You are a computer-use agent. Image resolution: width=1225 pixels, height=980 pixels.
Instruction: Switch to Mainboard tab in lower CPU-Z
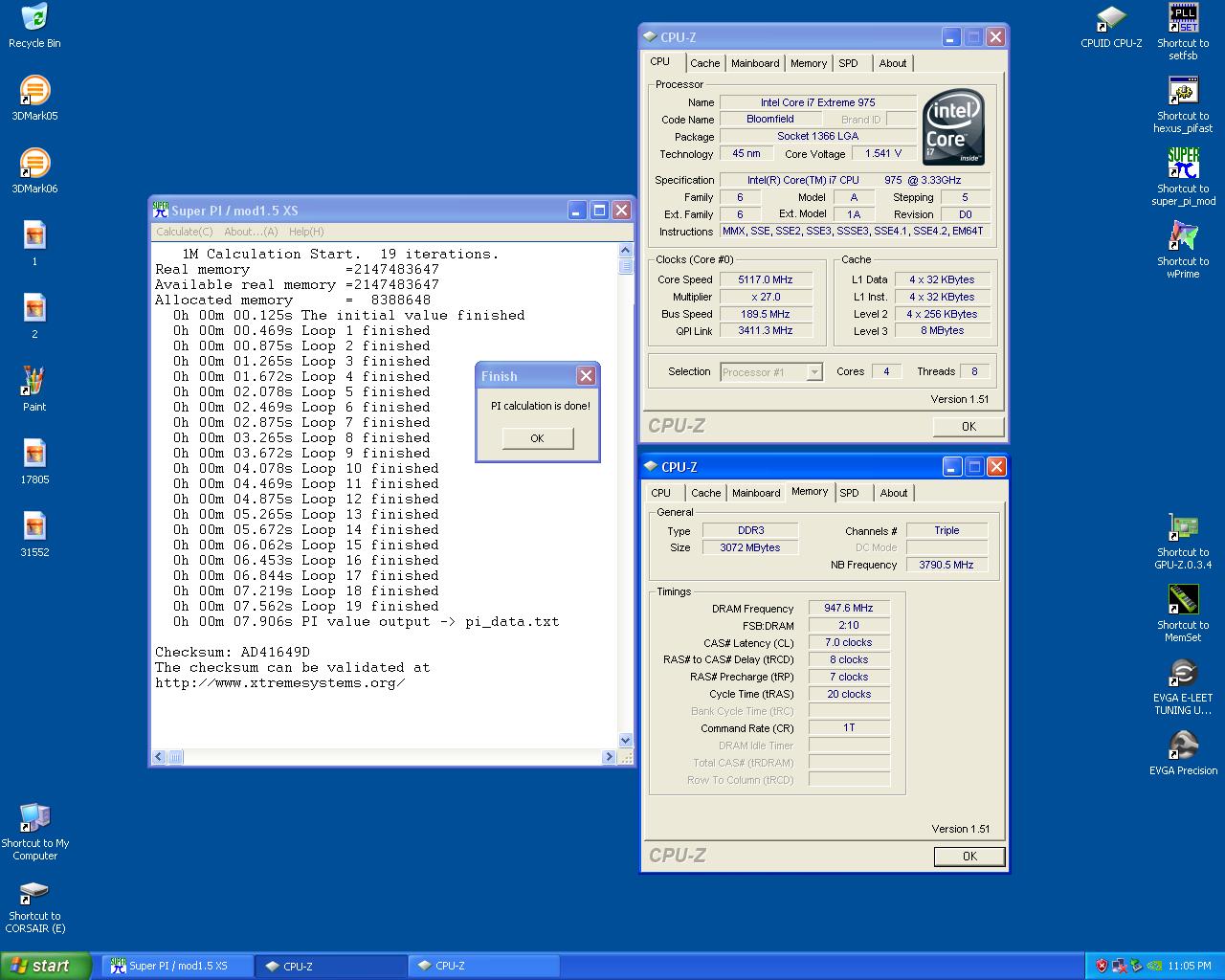click(756, 493)
